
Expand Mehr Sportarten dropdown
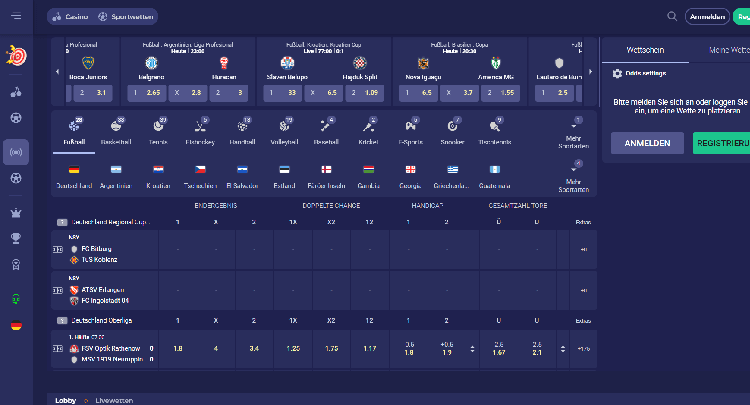tap(574, 131)
